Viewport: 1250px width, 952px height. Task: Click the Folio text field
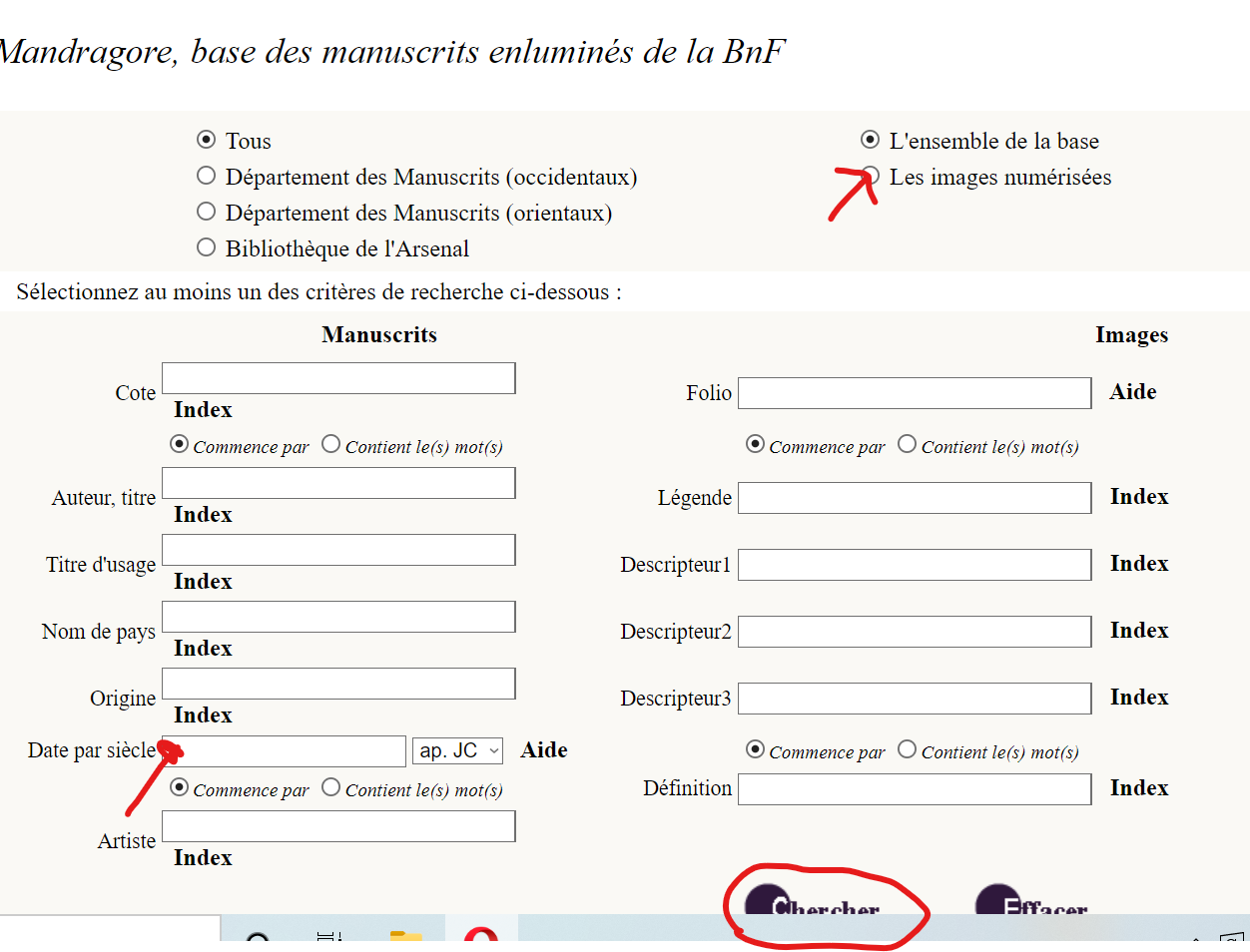[915, 393]
